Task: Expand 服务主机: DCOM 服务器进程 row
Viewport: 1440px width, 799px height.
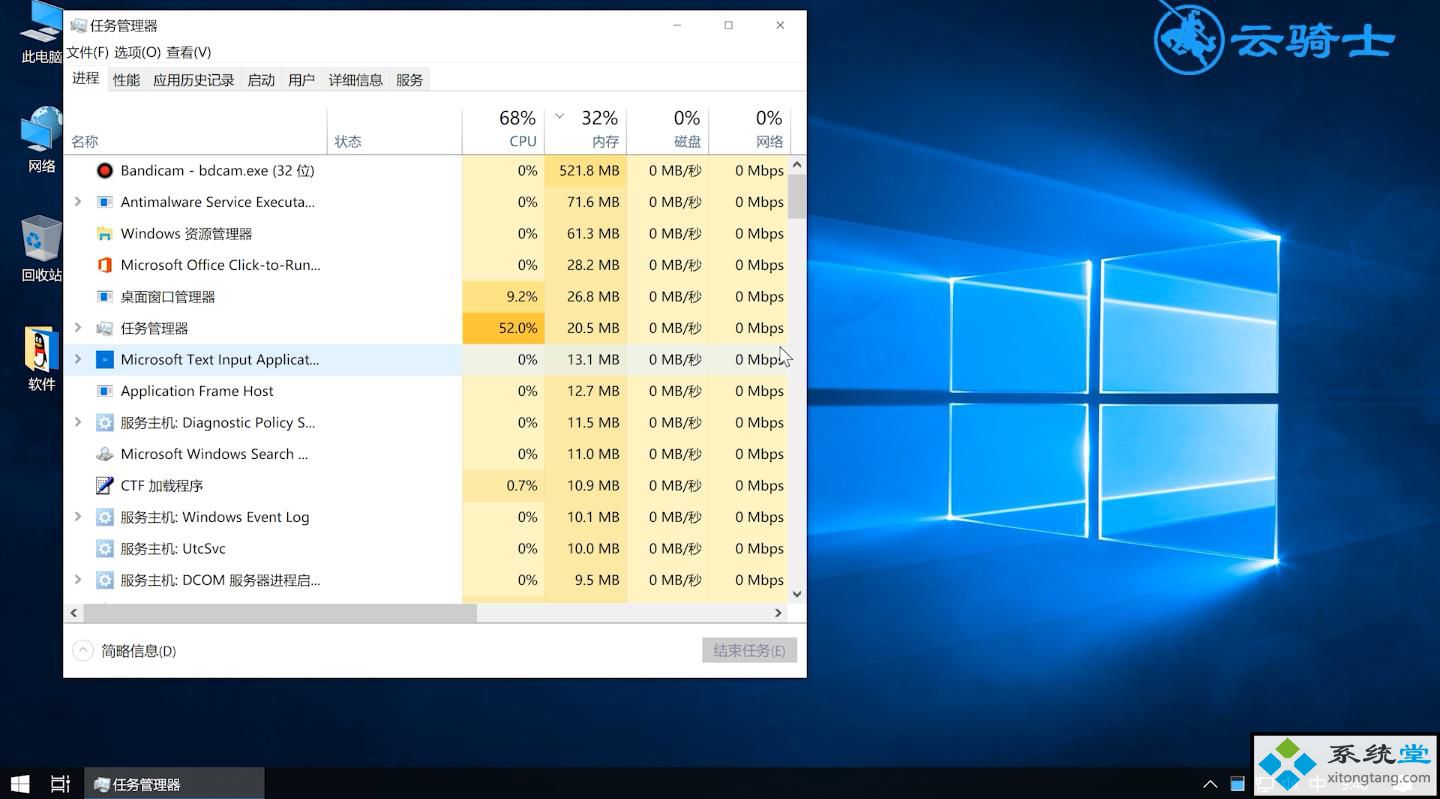Action: pyautogui.click(x=78, y=580)
